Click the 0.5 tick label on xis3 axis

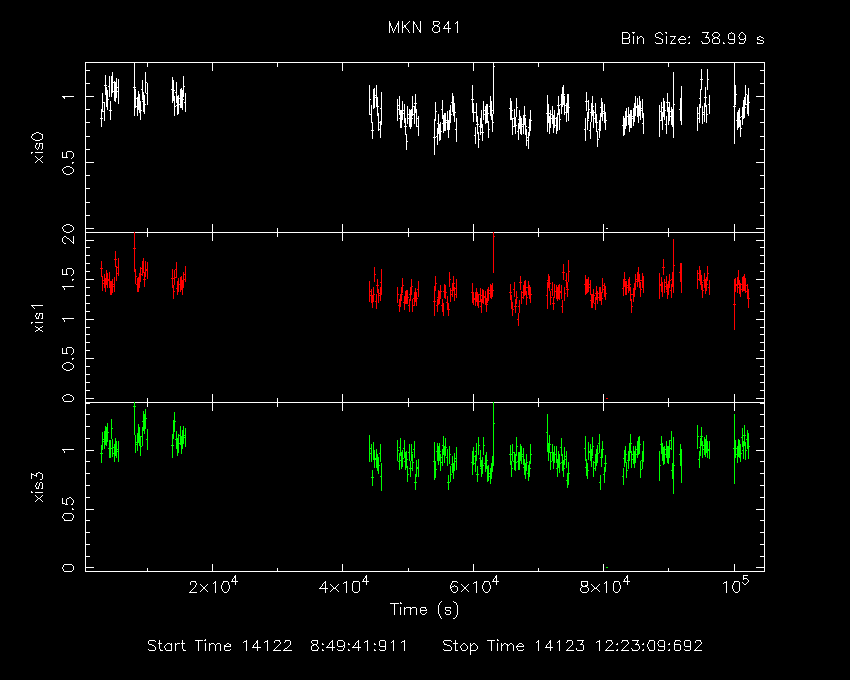(x=68, y=509)
